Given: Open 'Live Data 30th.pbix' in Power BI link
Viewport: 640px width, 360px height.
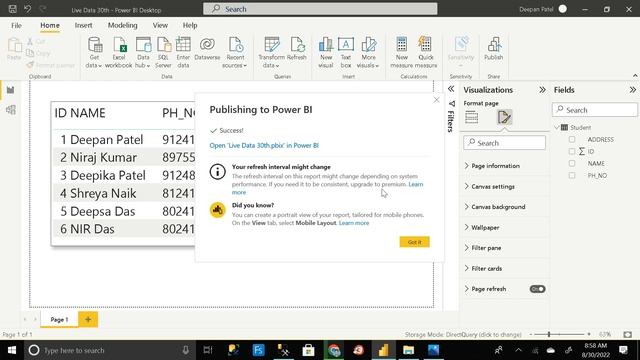Looking at the screenshot, I should tap(264, 145).
